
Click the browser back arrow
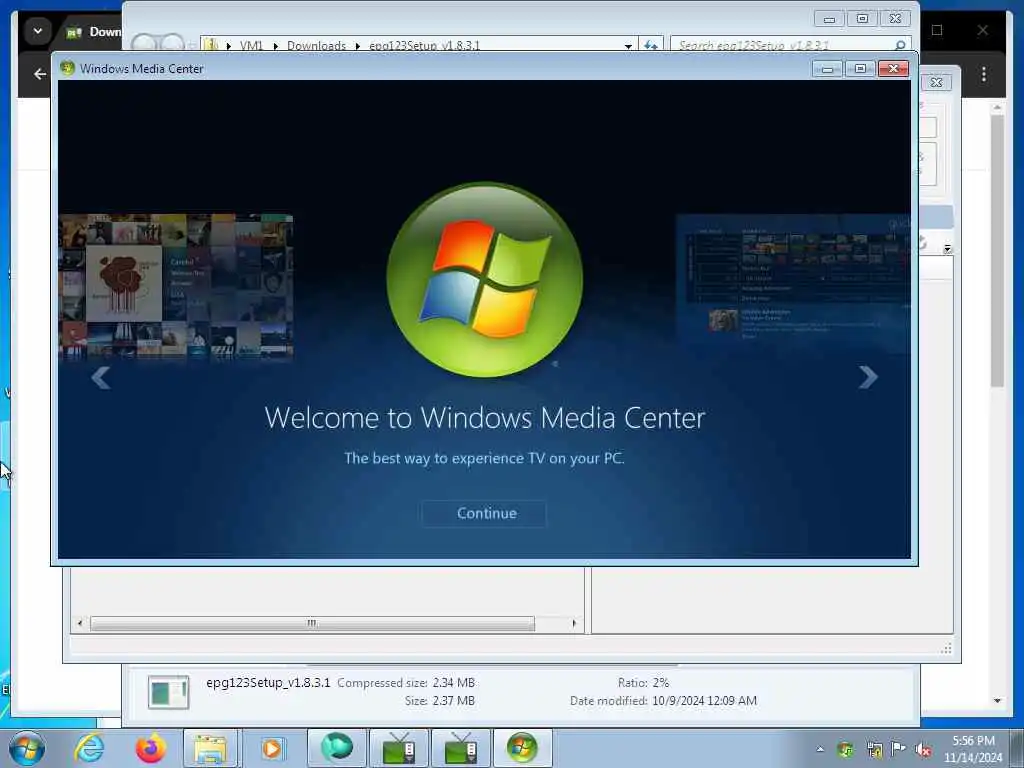(x=40, y=74)
